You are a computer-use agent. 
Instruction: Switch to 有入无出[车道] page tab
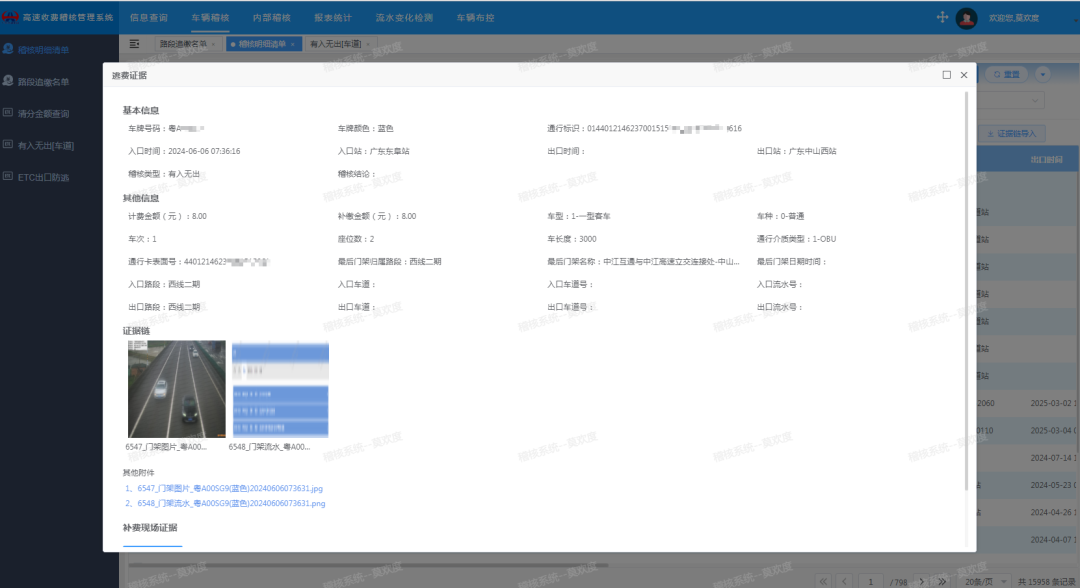click(x=335, y=44)
